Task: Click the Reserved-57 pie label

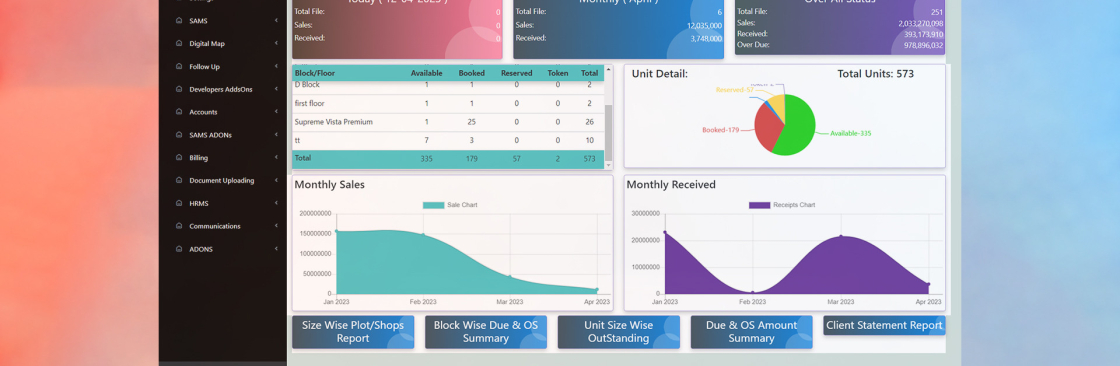Action: (735, 90)
